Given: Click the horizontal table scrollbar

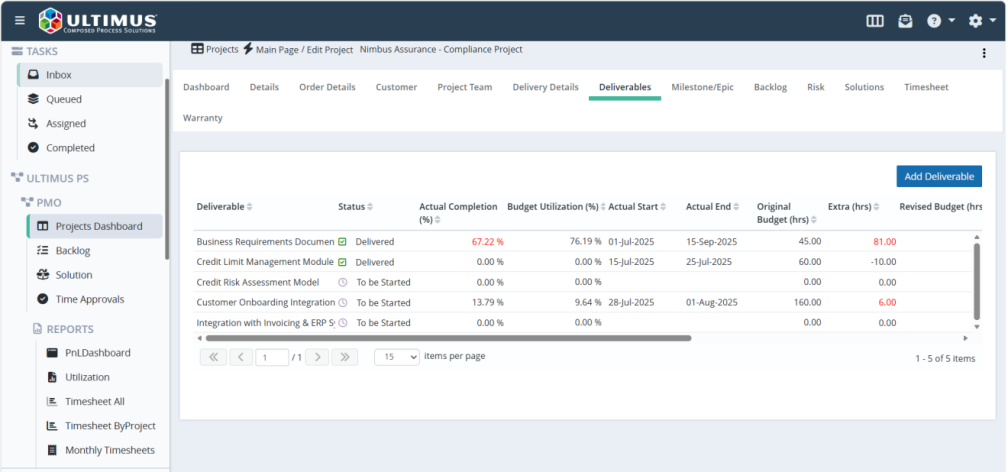Looking at the screenshot, I should click(448, 338).
